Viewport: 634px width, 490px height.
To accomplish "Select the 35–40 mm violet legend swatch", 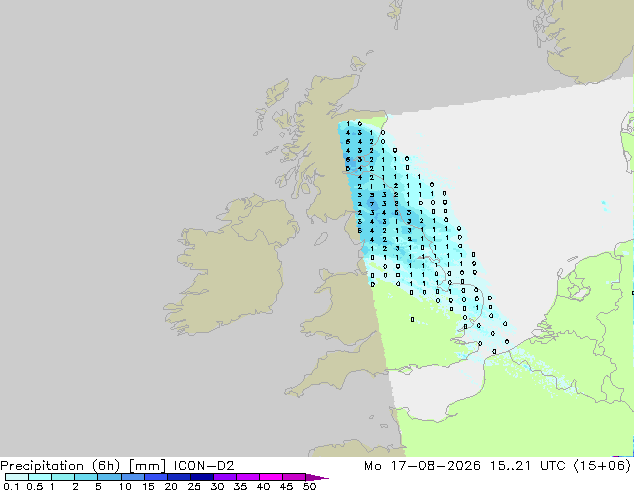I will (x=248, y=477).
